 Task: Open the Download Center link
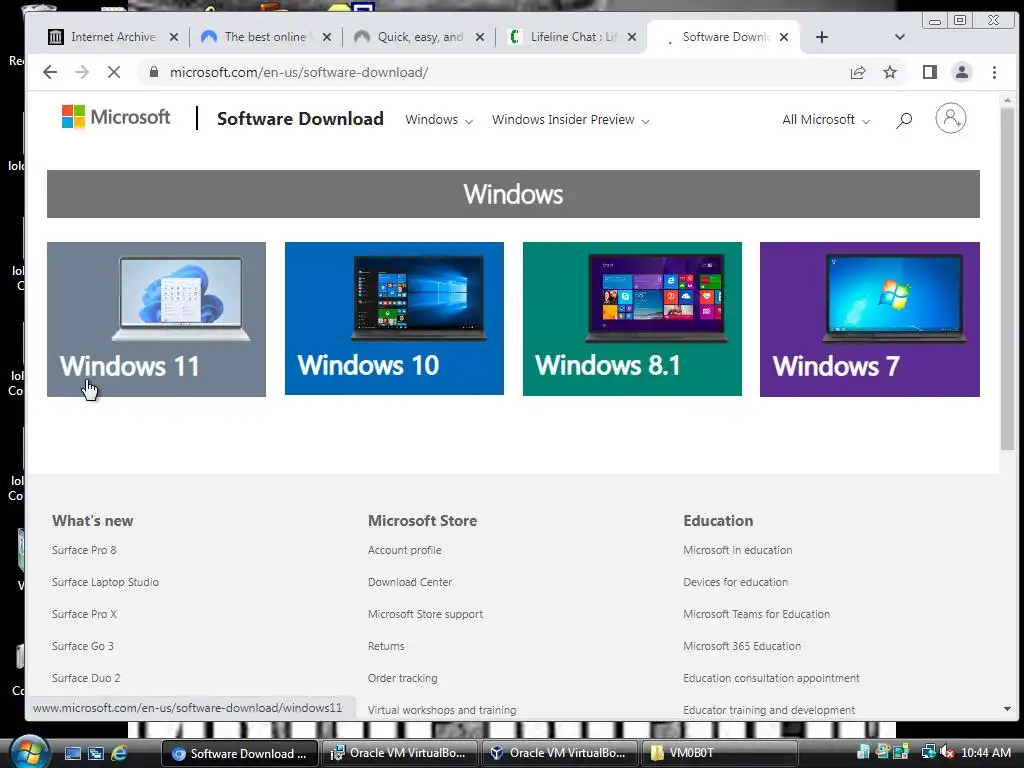tap(409, 583)
